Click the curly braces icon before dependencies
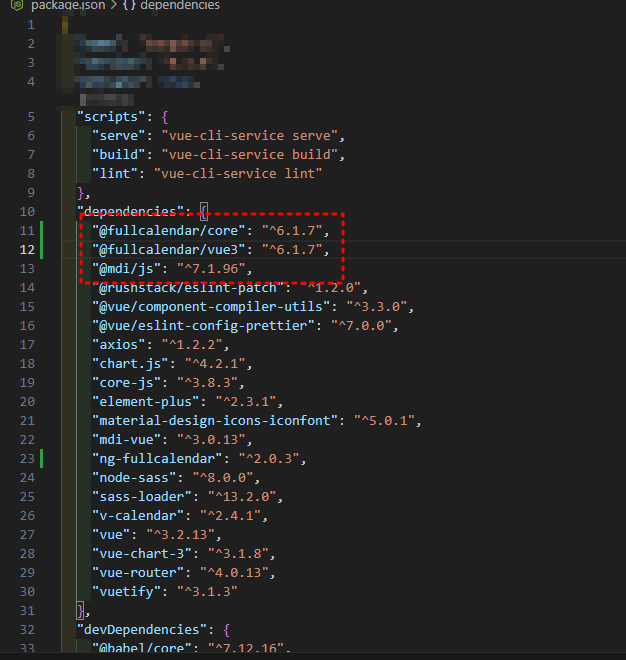Viewport: 626px width, 660px height. click(129, 5)
